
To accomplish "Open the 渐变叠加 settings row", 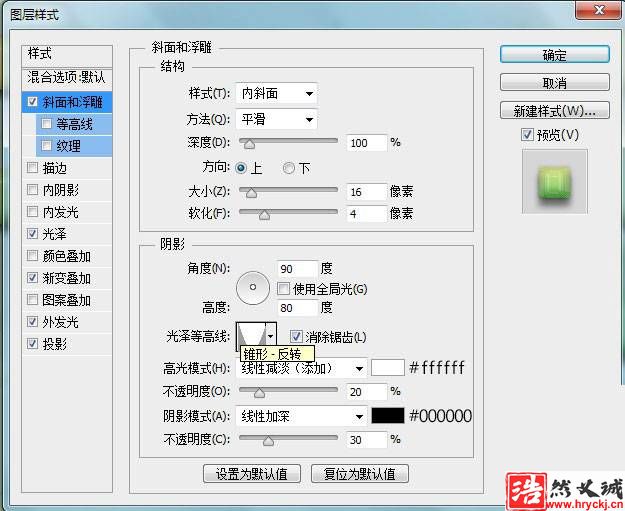I will [67, 278].
